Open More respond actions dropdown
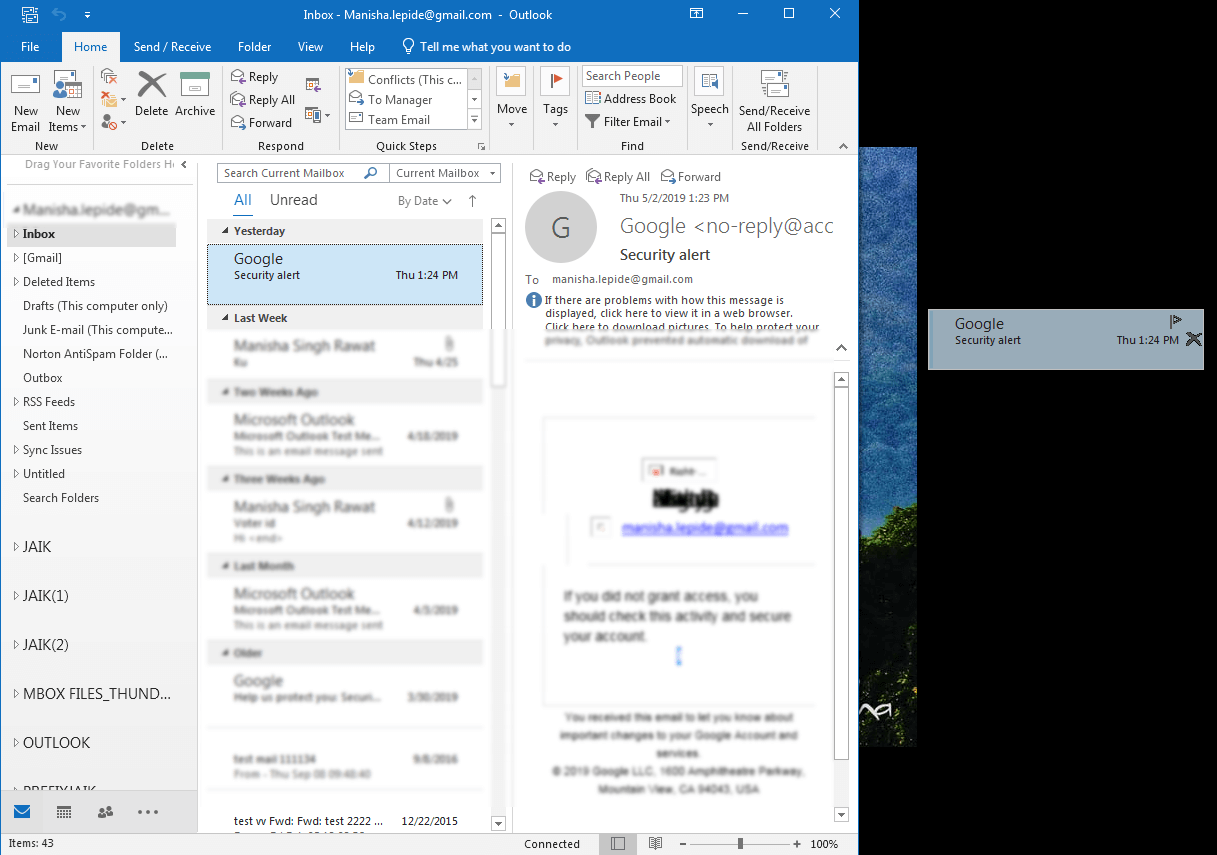Screen dimensions: 1217x855 pyautogui.click(x=317, y=115)
